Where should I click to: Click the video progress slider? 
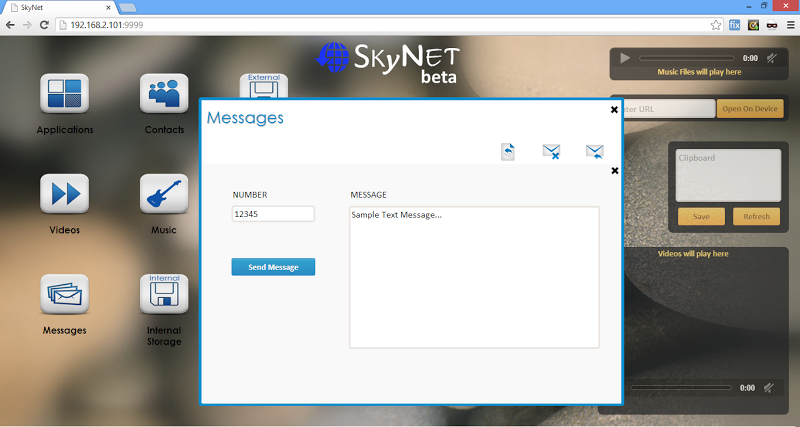(x=681, y=388)
